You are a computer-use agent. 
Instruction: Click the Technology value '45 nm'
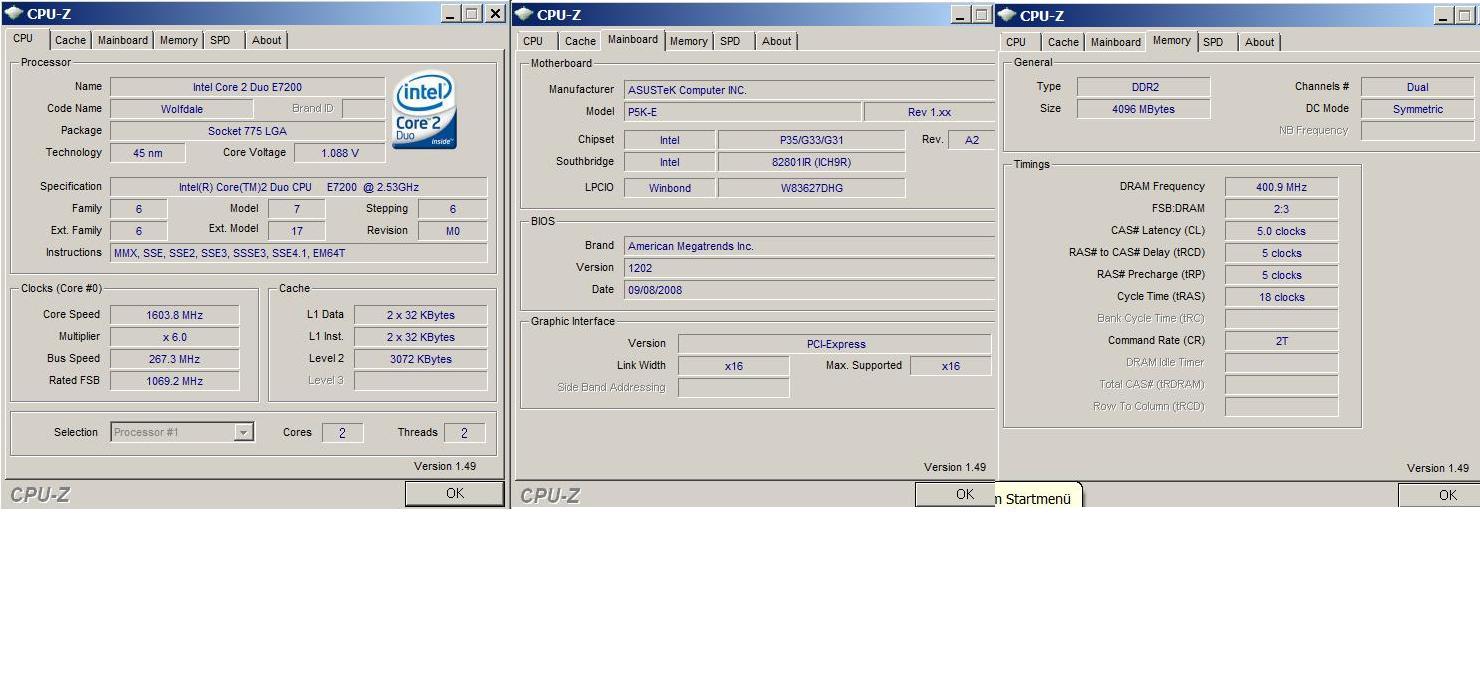[x=147, y=153]
